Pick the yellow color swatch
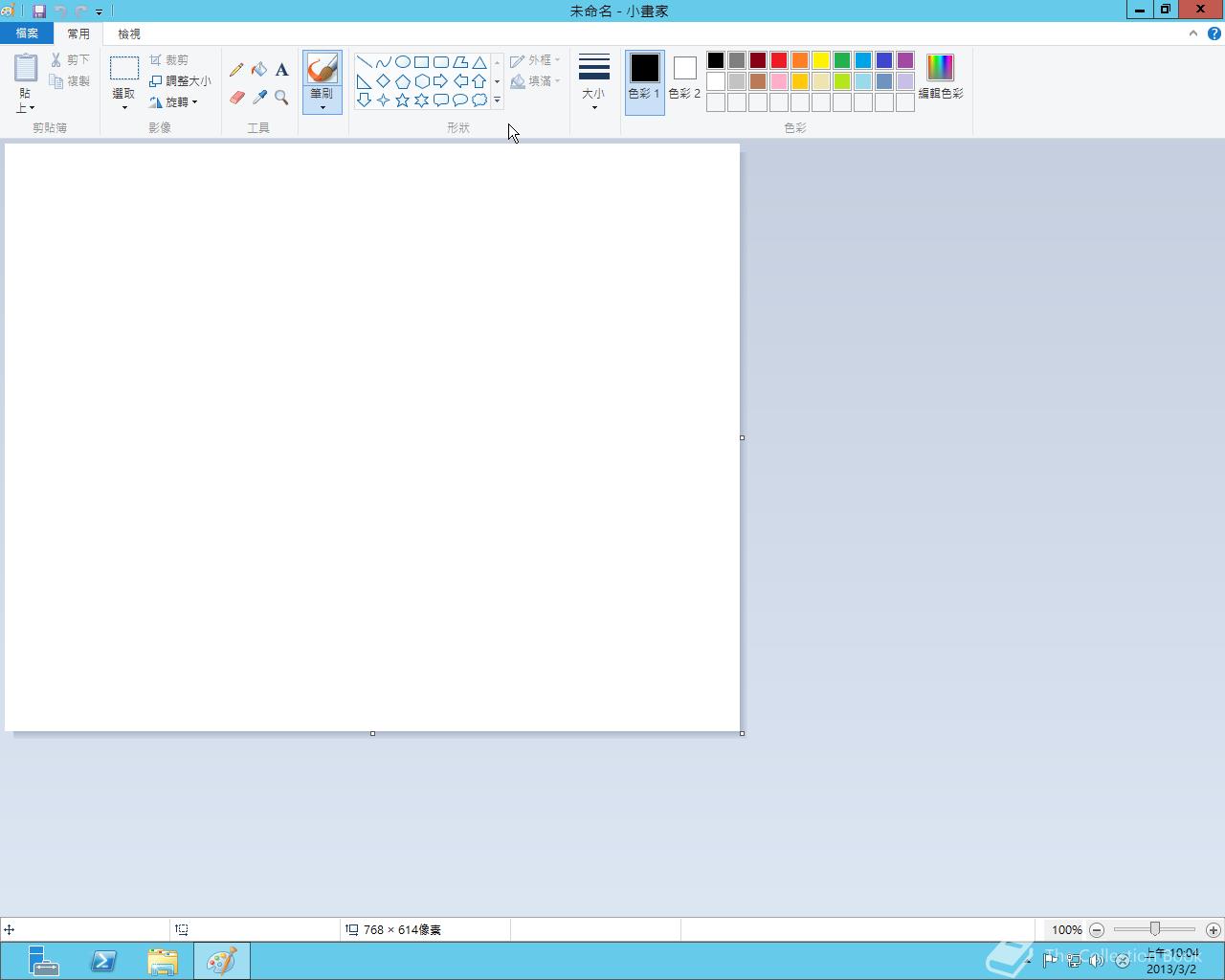This screenshot has height=980, width=1225. click(x=821, y=60)
